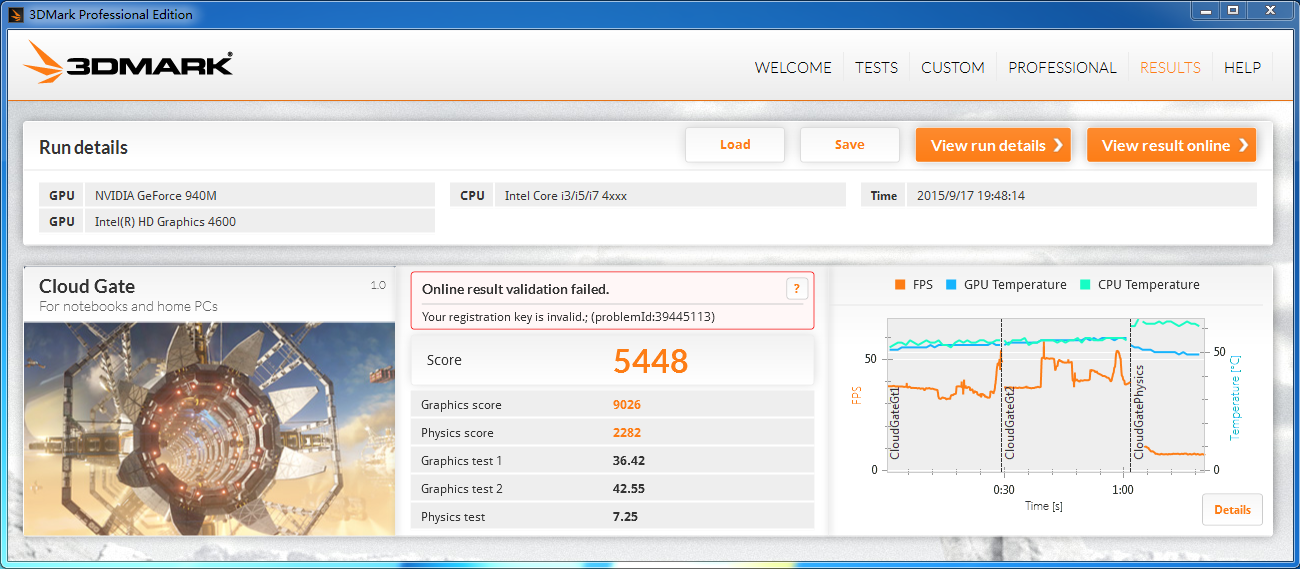Maximize the 3DMark window
This screenshot has width=1300, height=569.
[1233, 10]
